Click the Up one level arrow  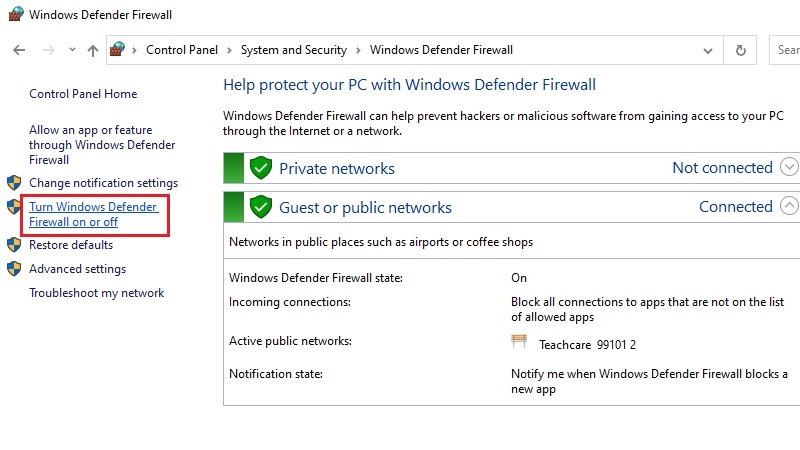pos(93,50)
